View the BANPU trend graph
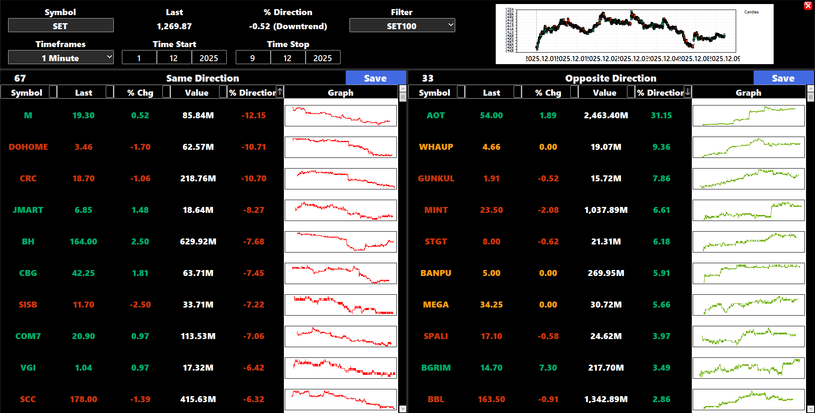The image size is (815, 413). (x=748, y=273)
